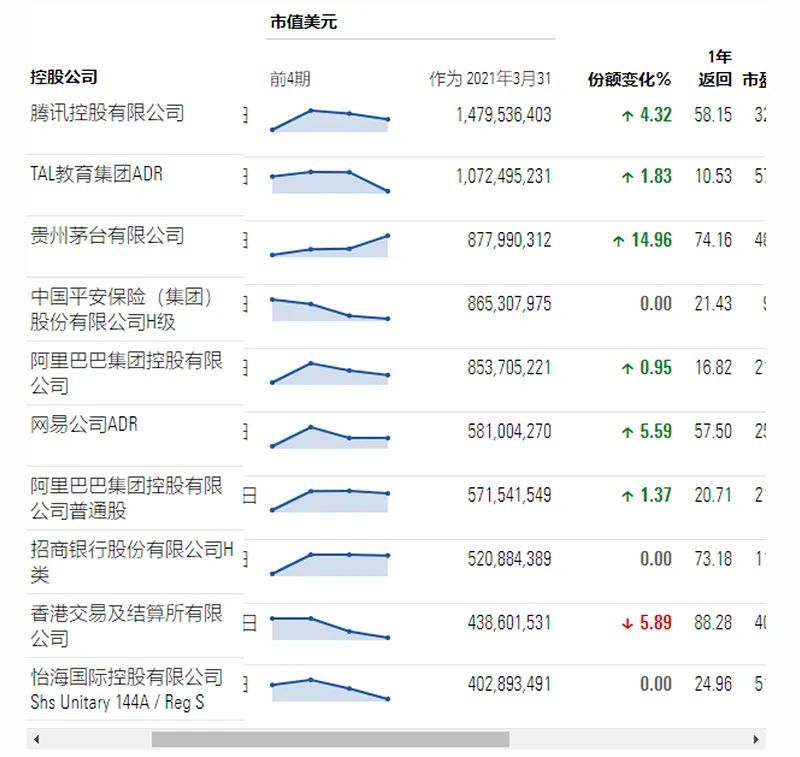The height and width of the screenshot is (757, 800).
Task: Select market value 877,990,312
Action: coord(509,240)
